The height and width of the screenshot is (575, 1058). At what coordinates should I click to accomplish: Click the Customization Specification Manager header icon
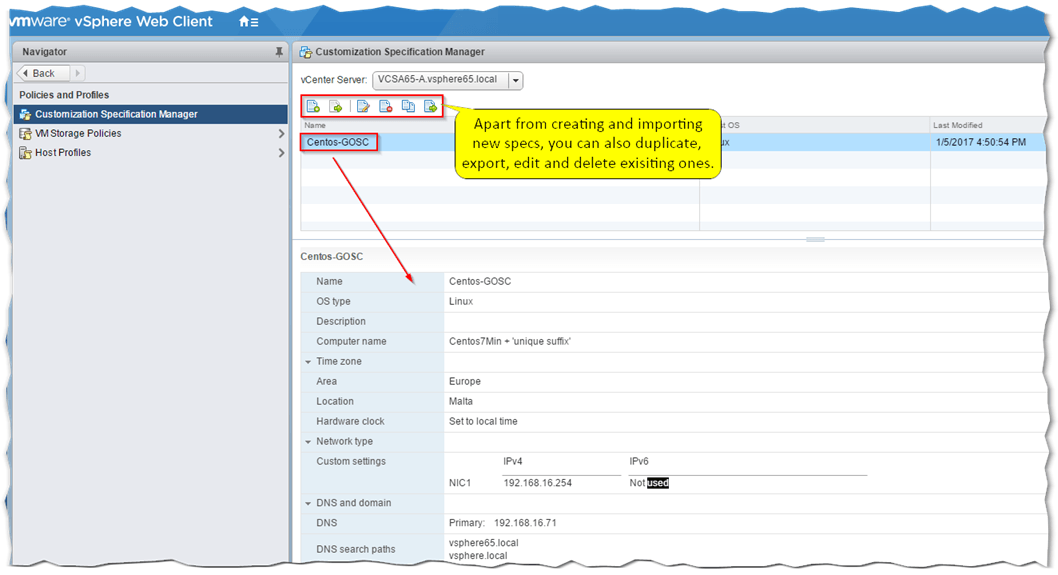click(x=306, y=52)
